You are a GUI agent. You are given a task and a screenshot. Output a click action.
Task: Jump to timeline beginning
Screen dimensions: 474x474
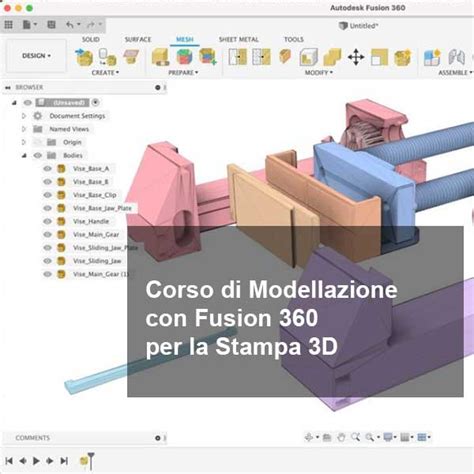[x=9, y=461]
